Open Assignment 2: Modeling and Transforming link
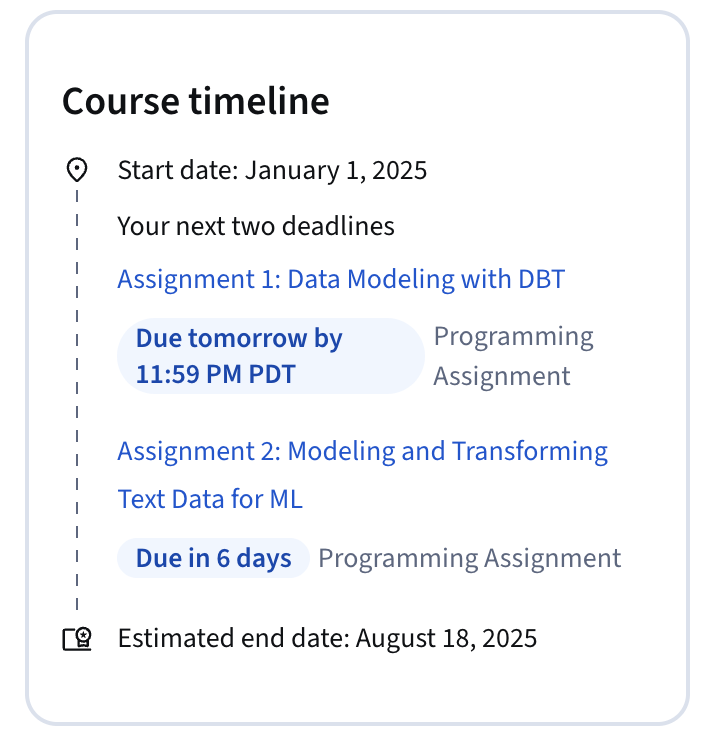The image size is (716, 754). click(362, 451)
